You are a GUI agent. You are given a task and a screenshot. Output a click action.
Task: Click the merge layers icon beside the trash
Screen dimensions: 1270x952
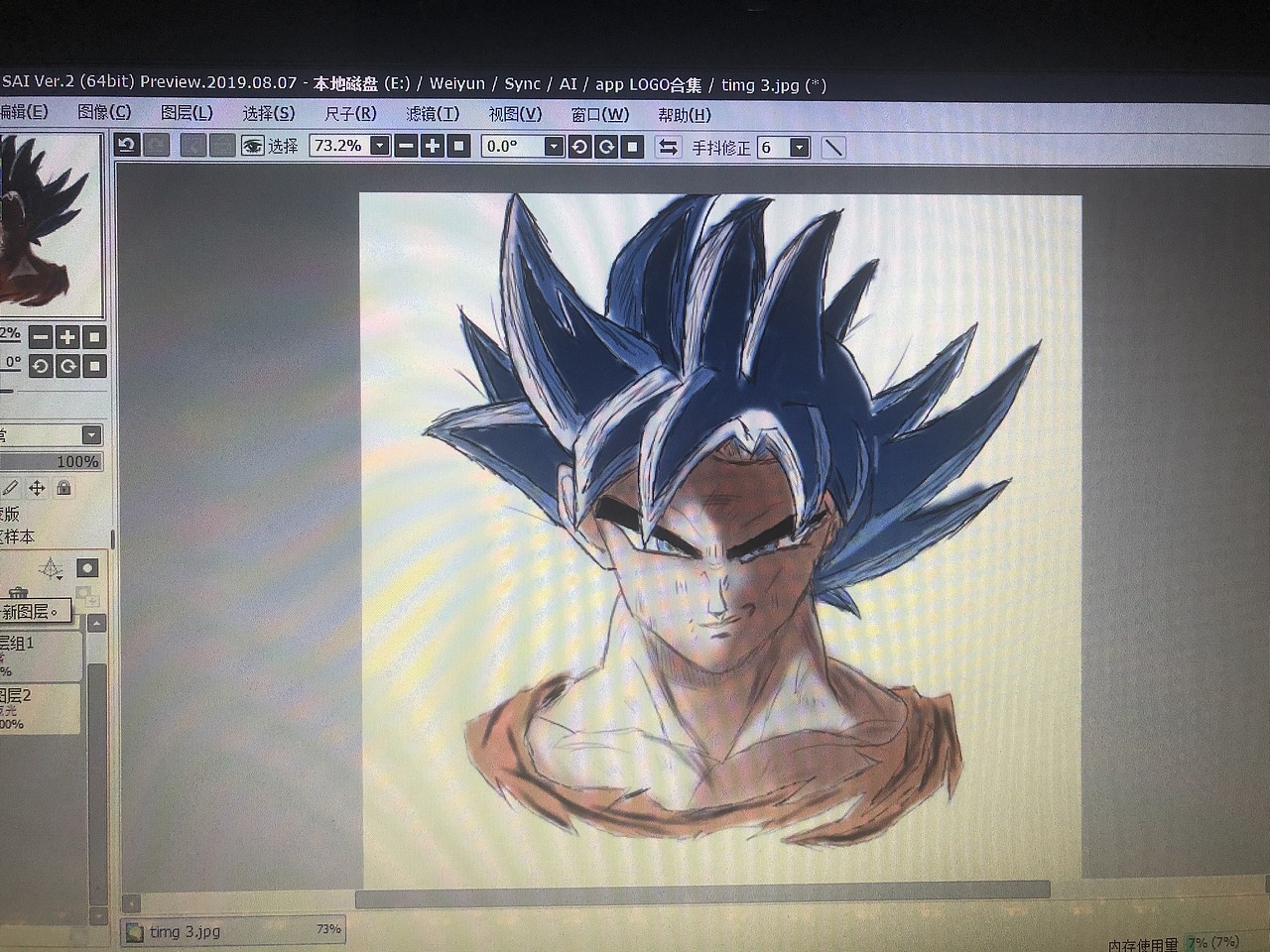click(x=87, y=596)
